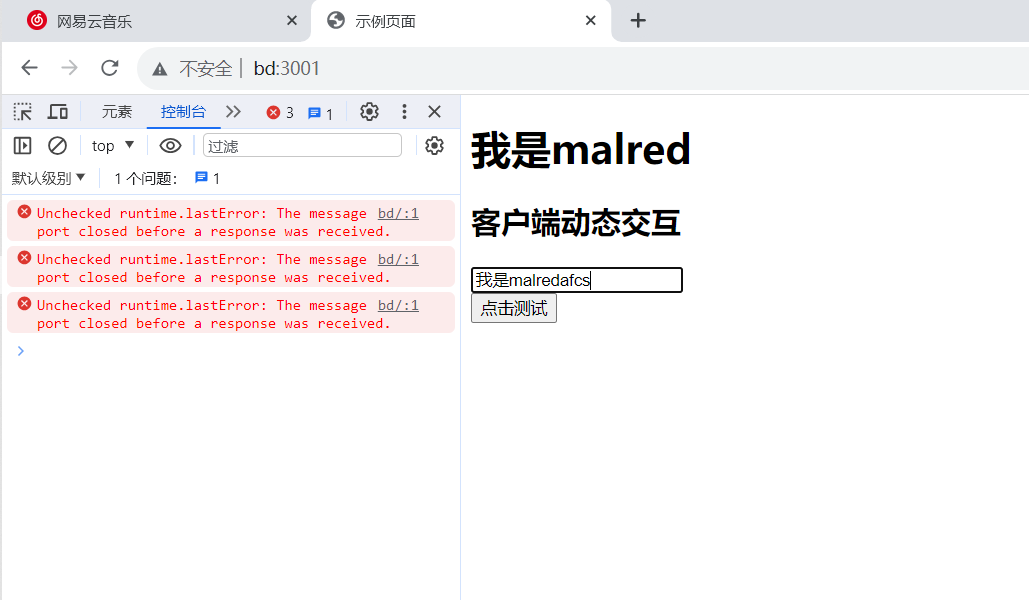Enable inspect element mode

click(x=22, y=111)
